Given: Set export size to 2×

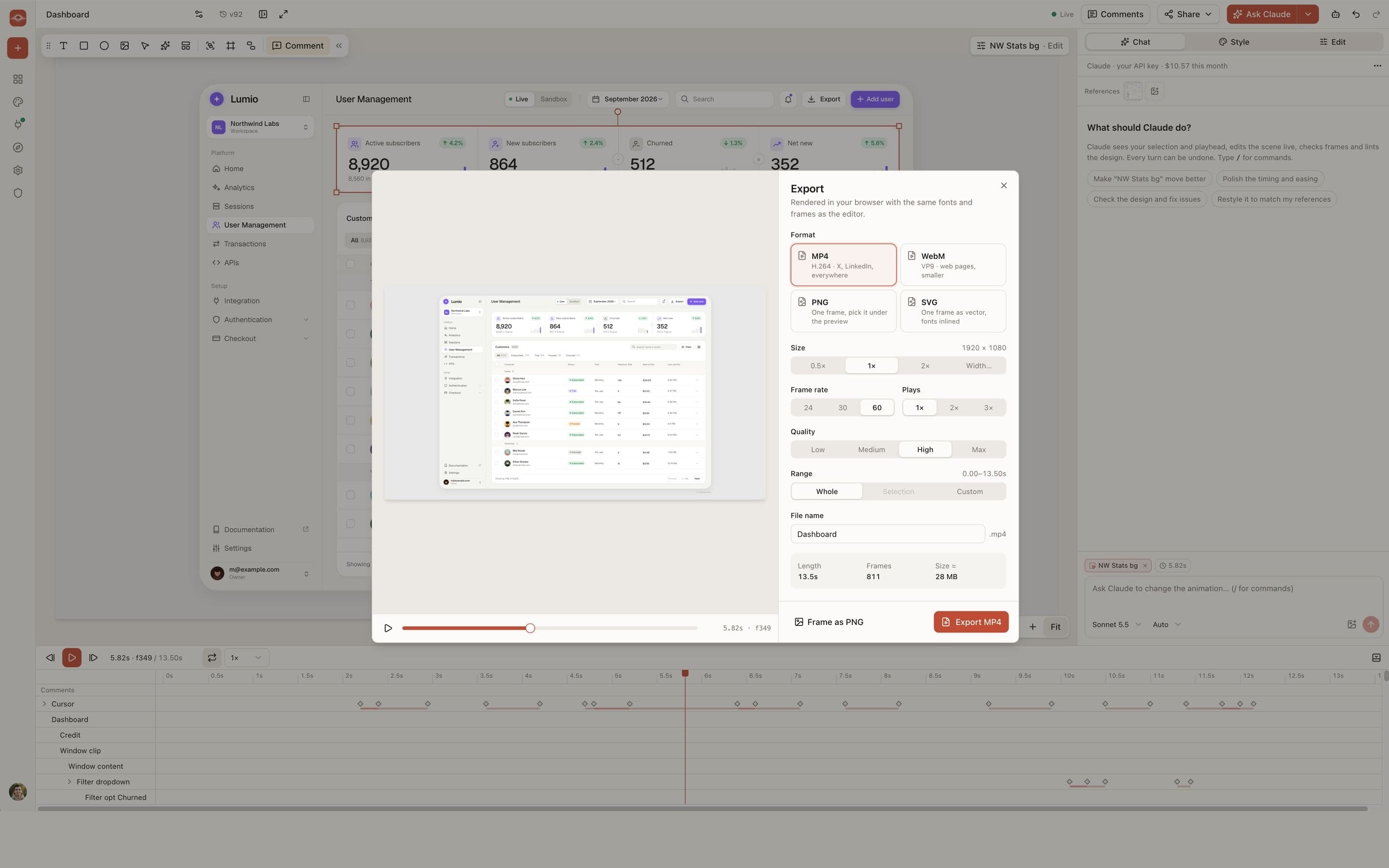Looking at the screenshot, I should pos(925,366).
